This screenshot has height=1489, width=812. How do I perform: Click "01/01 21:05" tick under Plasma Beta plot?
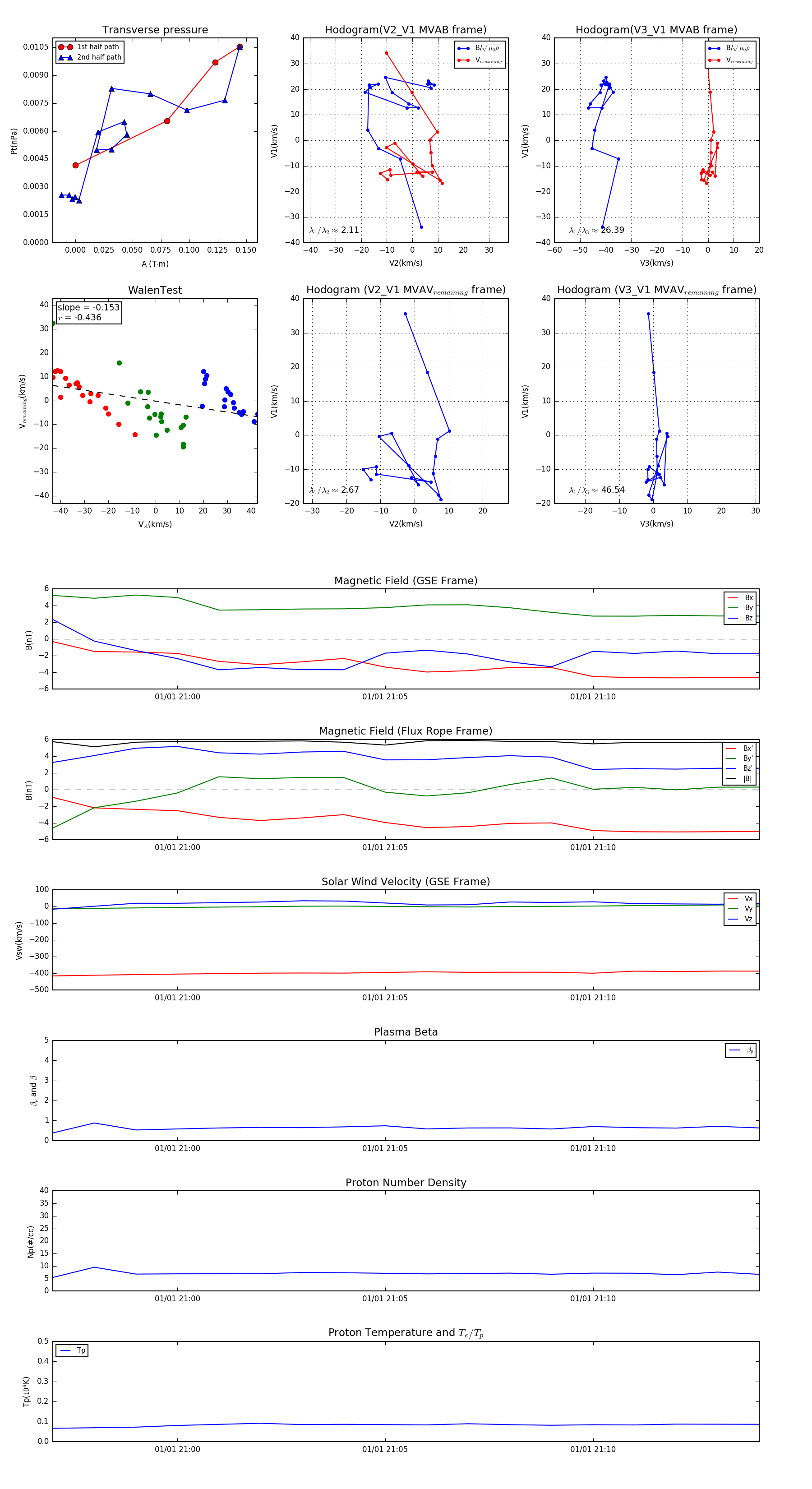coord(385,1148)
